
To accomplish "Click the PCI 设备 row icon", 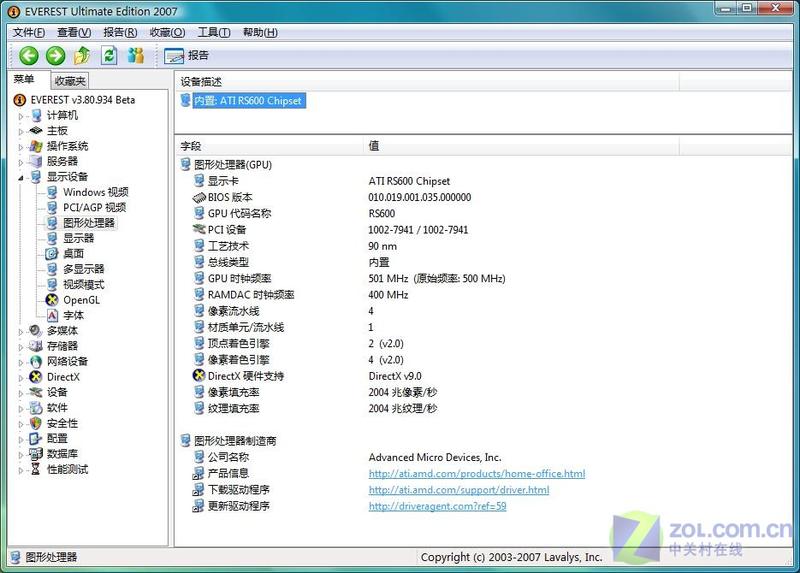I will click(x=199, y=229).
